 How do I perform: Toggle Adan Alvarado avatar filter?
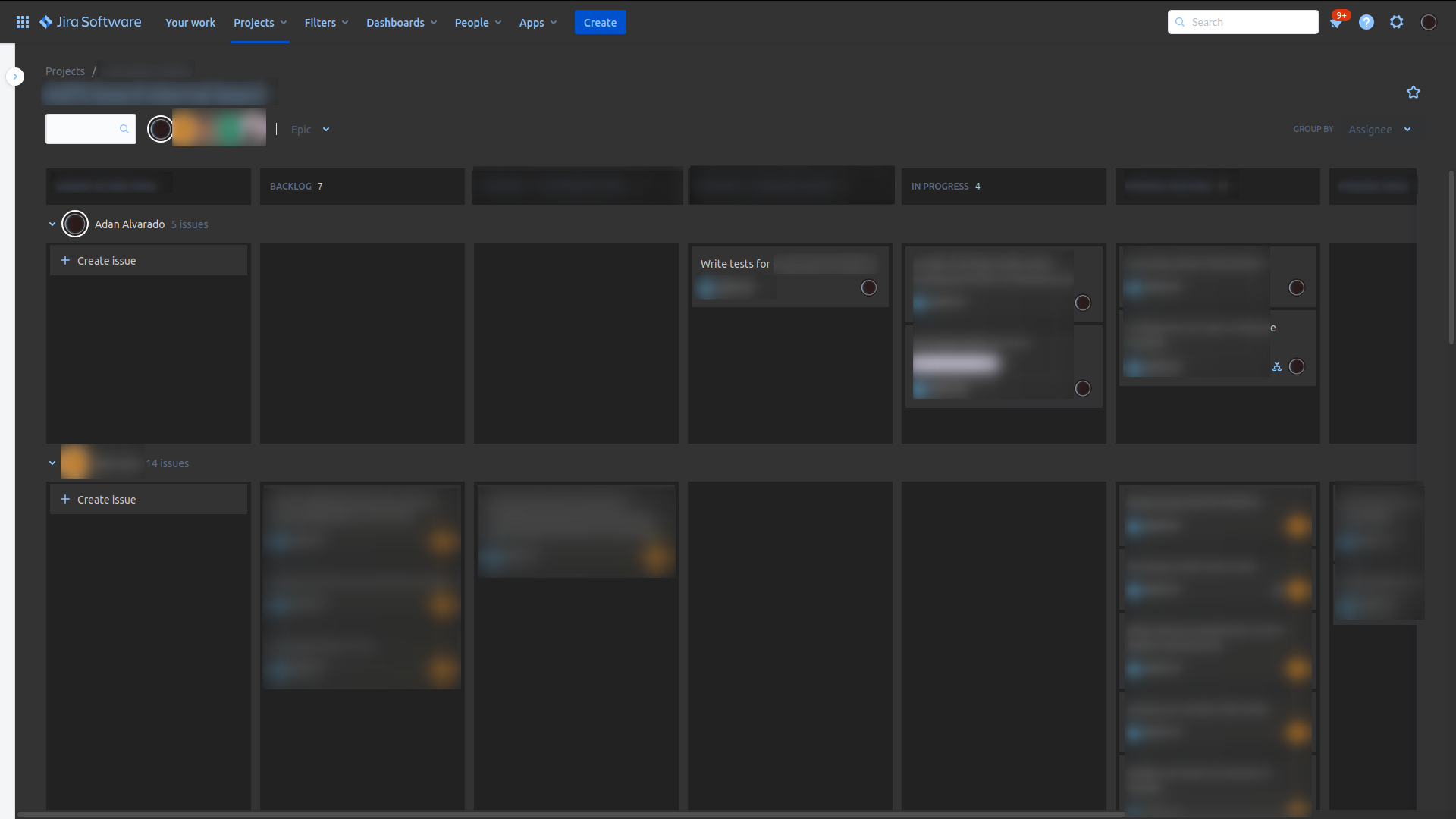pos(160,129)
